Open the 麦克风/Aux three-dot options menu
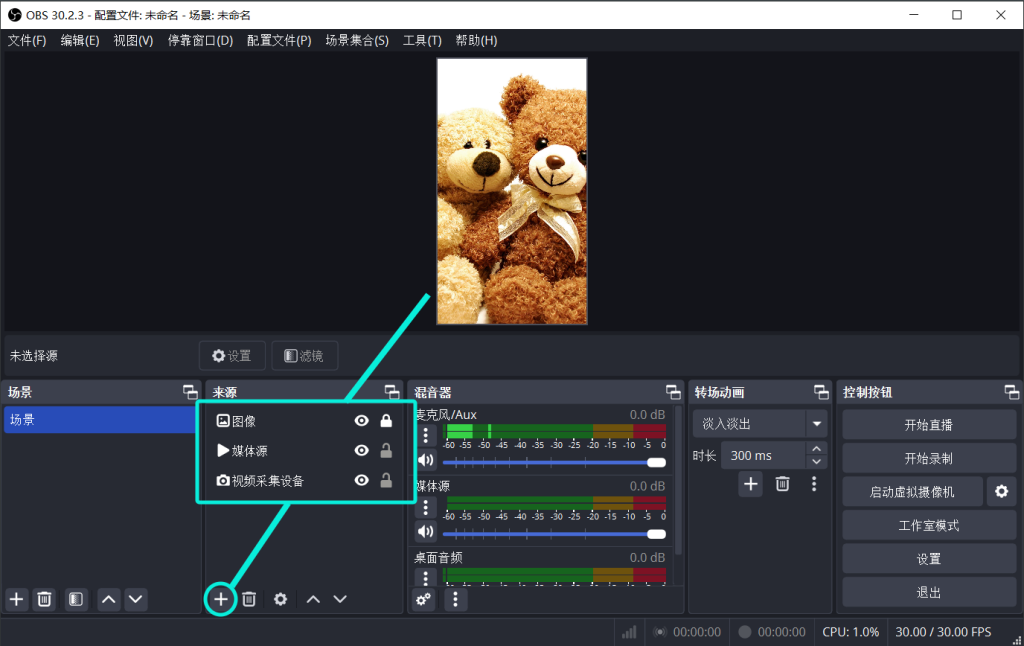 tap(426, 435)
